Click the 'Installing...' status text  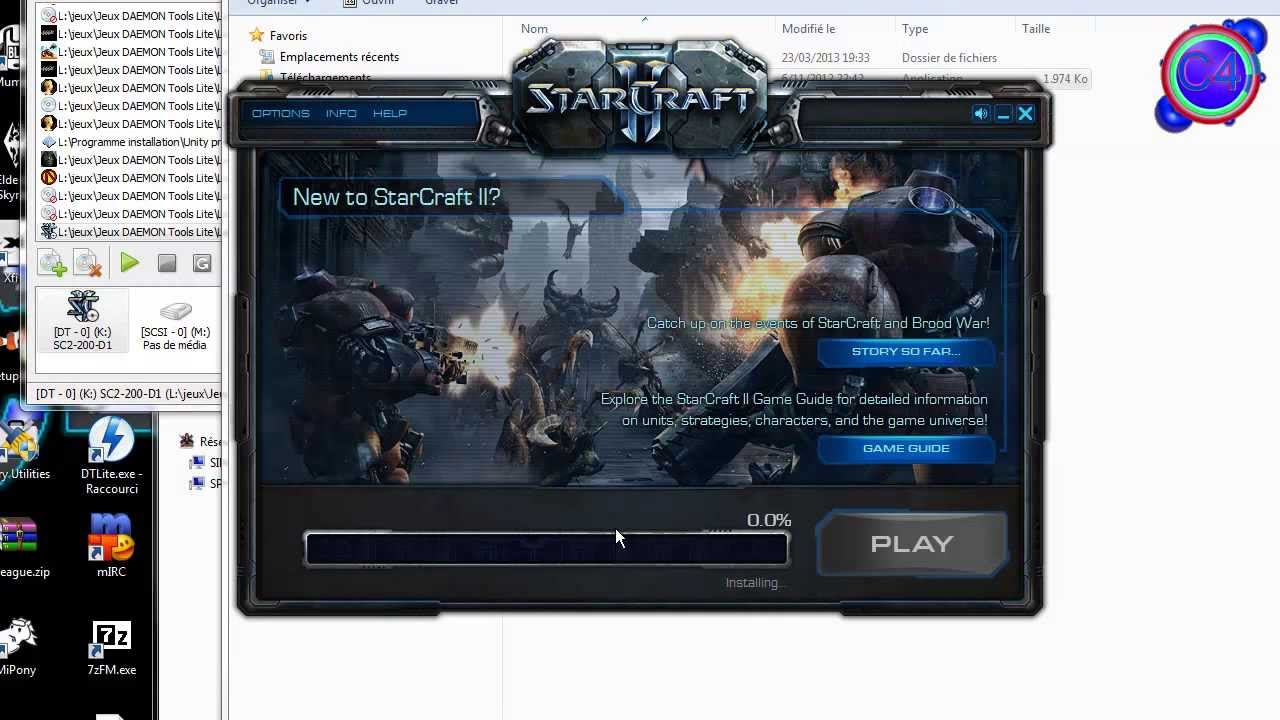coord(755,582)
